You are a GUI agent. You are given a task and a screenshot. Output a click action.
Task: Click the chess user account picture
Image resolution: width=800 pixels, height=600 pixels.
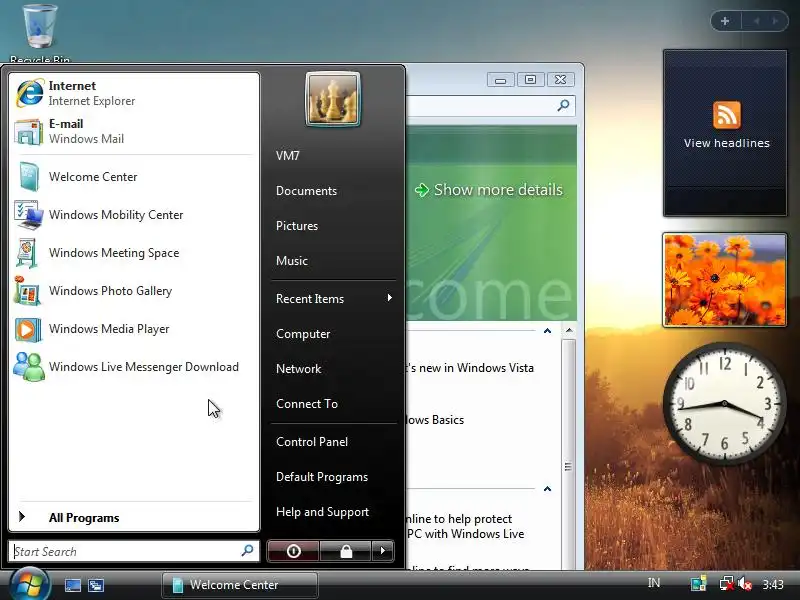tap(333, 99)
